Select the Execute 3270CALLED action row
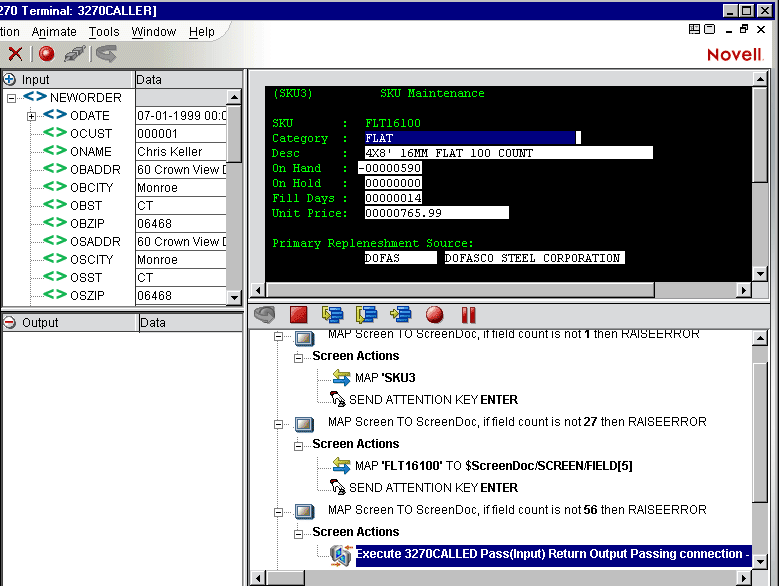The height and width of the screenshot is (586, 779). (x=552, y=554)
